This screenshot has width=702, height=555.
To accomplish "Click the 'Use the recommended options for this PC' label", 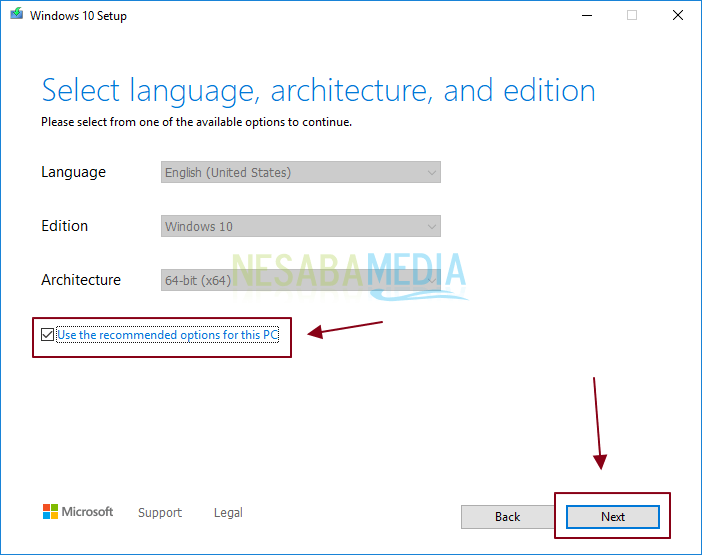I will (167, 335).
